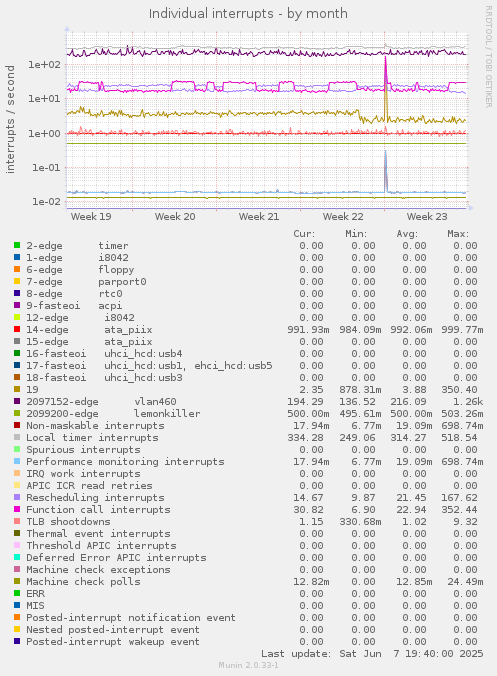Click the Week 21 axis label

(259, 216)
